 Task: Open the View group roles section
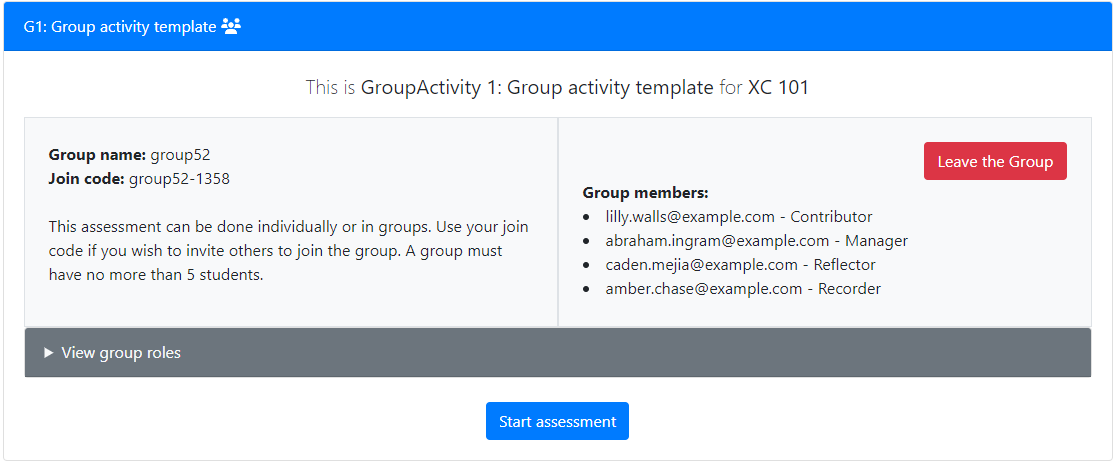click(558, 353)
